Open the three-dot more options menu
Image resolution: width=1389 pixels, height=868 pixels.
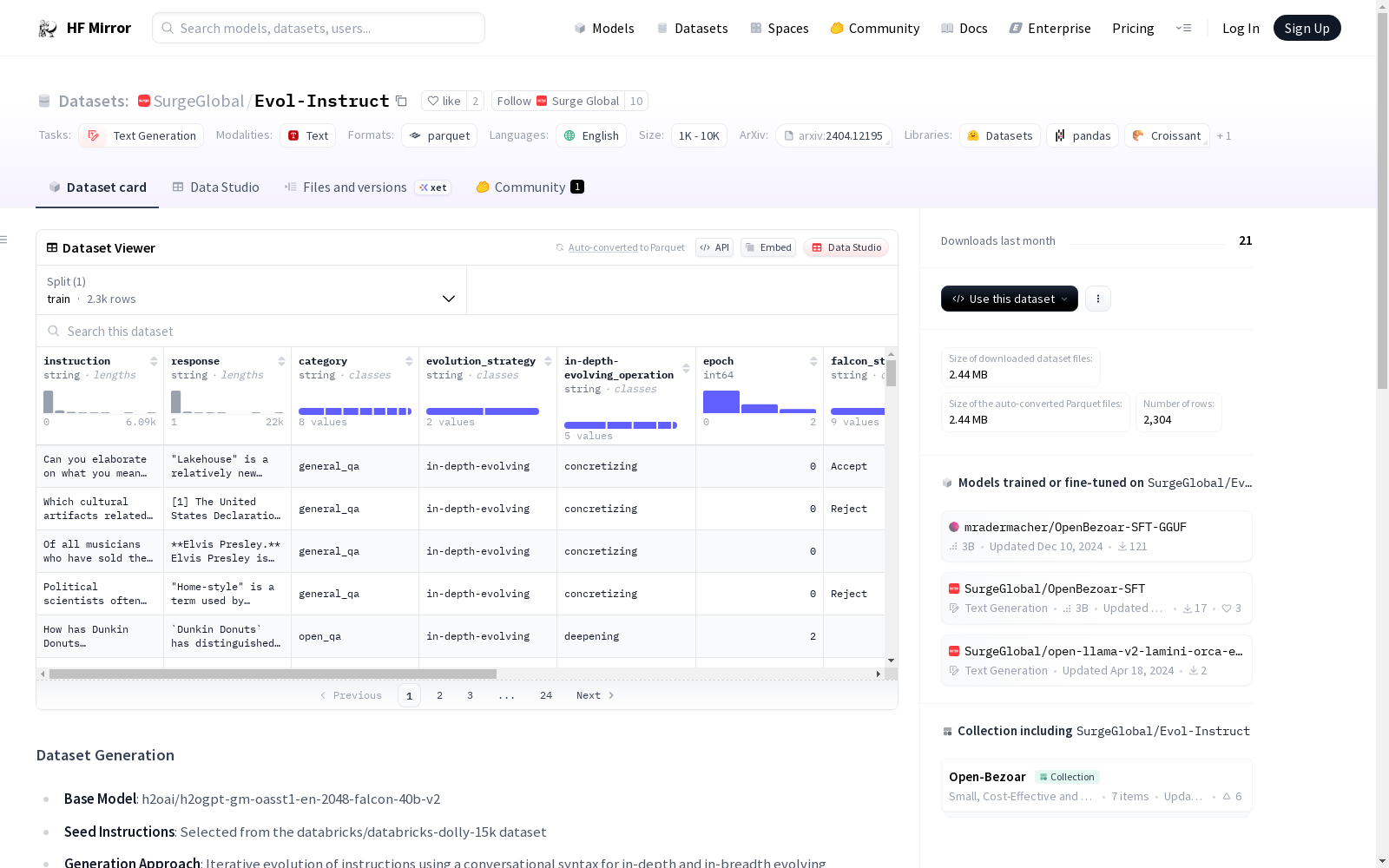1097,299
